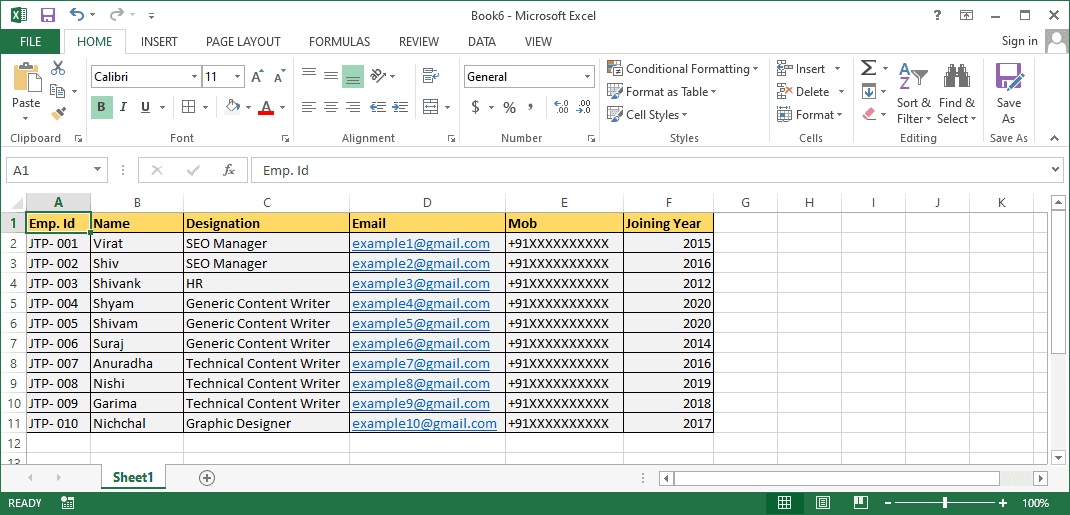Image resolution: width=1070 pixels, height=515 pixels.
Task: Click the Format Painter brush icon
Action: [58, 113]
